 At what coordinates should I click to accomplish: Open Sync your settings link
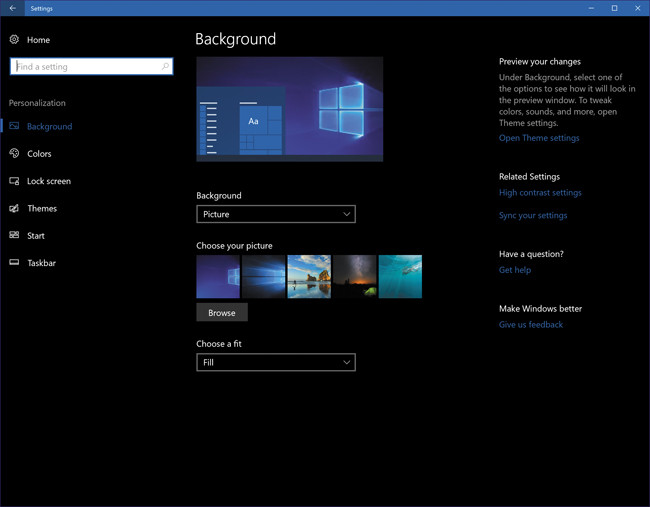(532, 216)
